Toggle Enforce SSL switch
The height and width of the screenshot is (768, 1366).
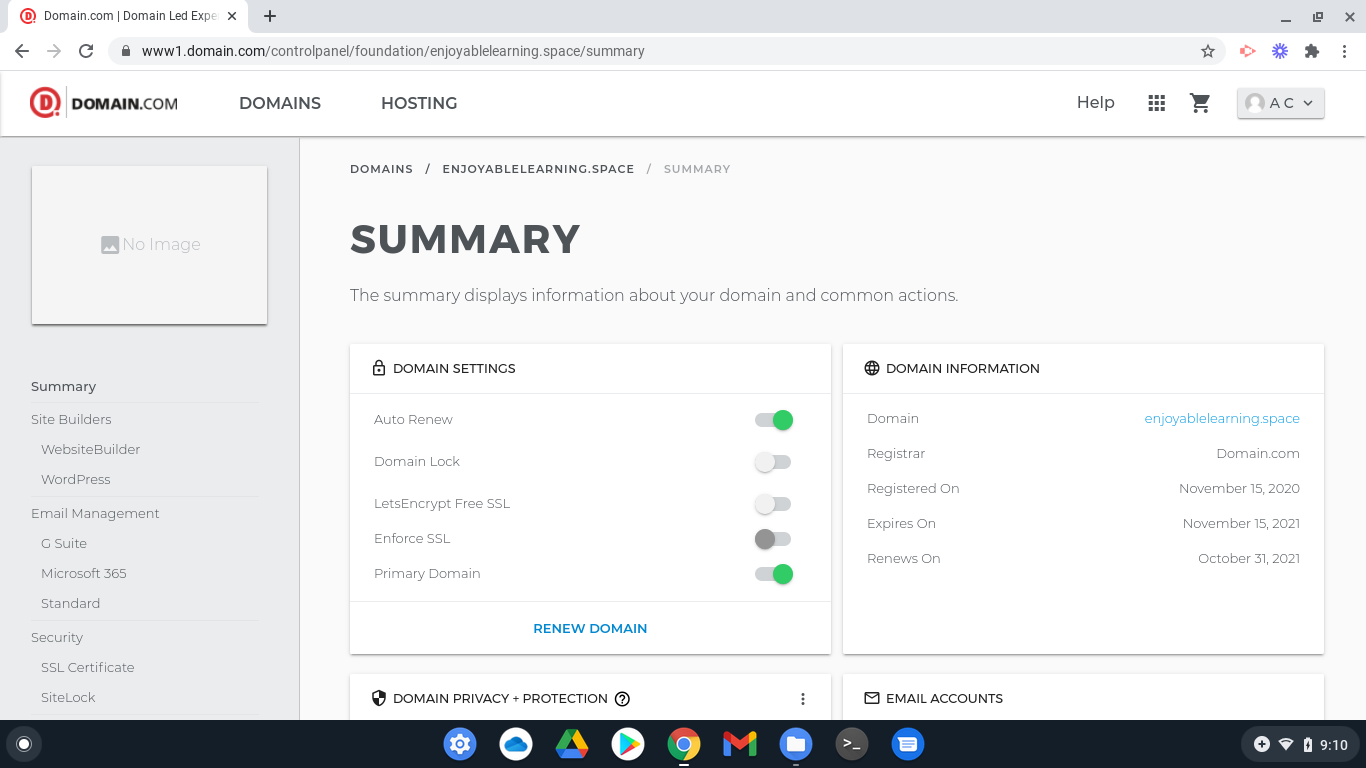coord(774,539)
